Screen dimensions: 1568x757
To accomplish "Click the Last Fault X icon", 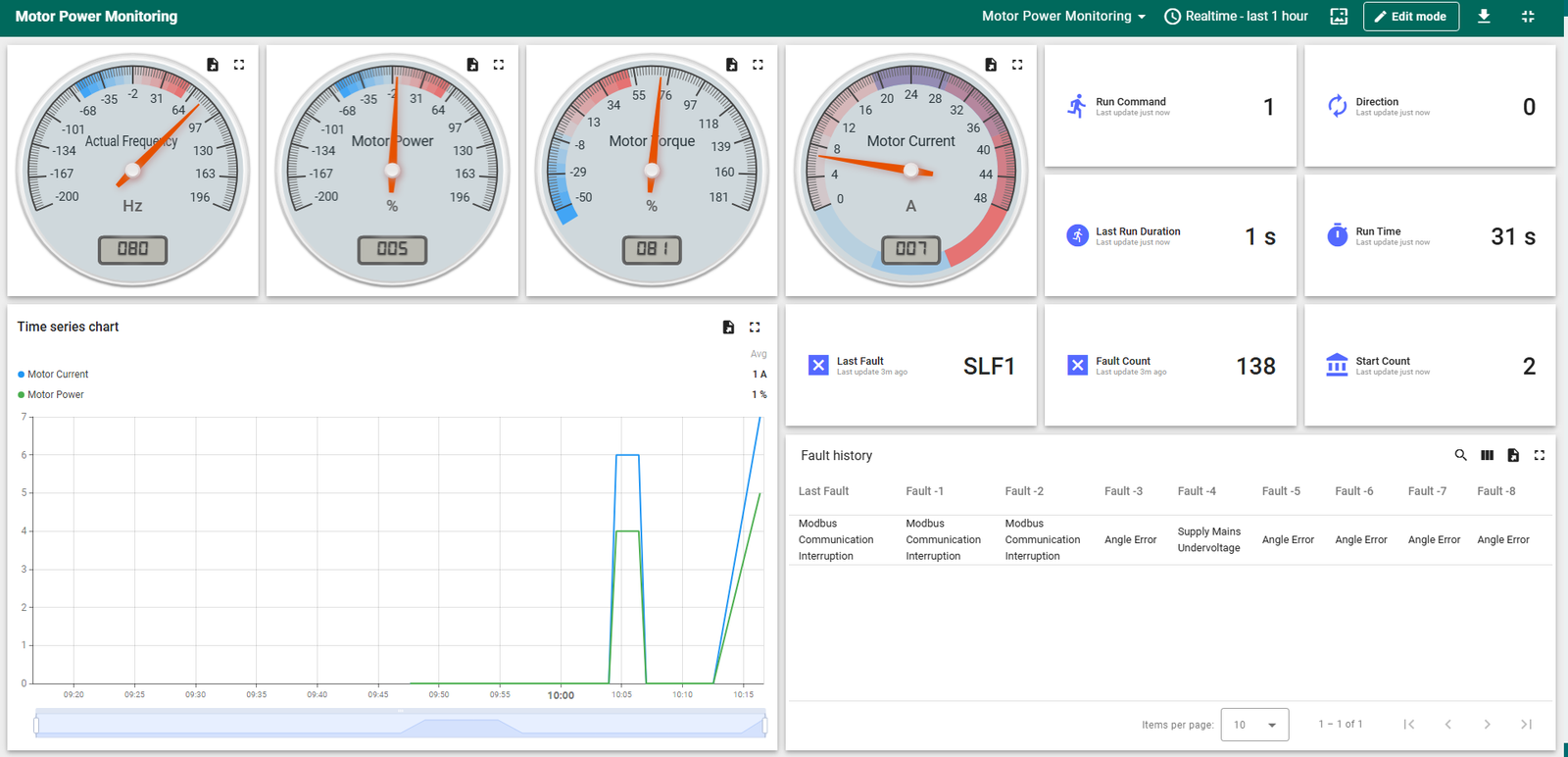I will pyautogui.click(x=818, y=366).
